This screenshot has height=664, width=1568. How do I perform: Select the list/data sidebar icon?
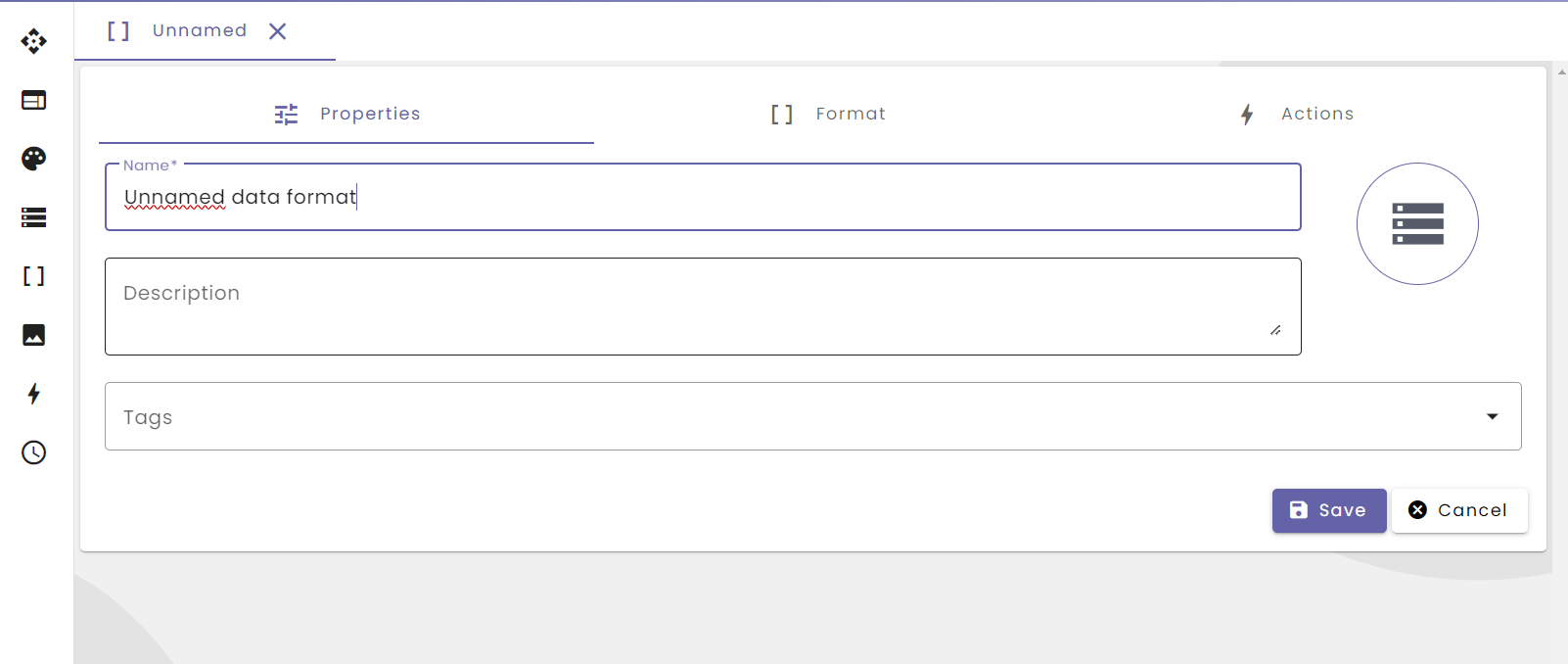[33, 217]
